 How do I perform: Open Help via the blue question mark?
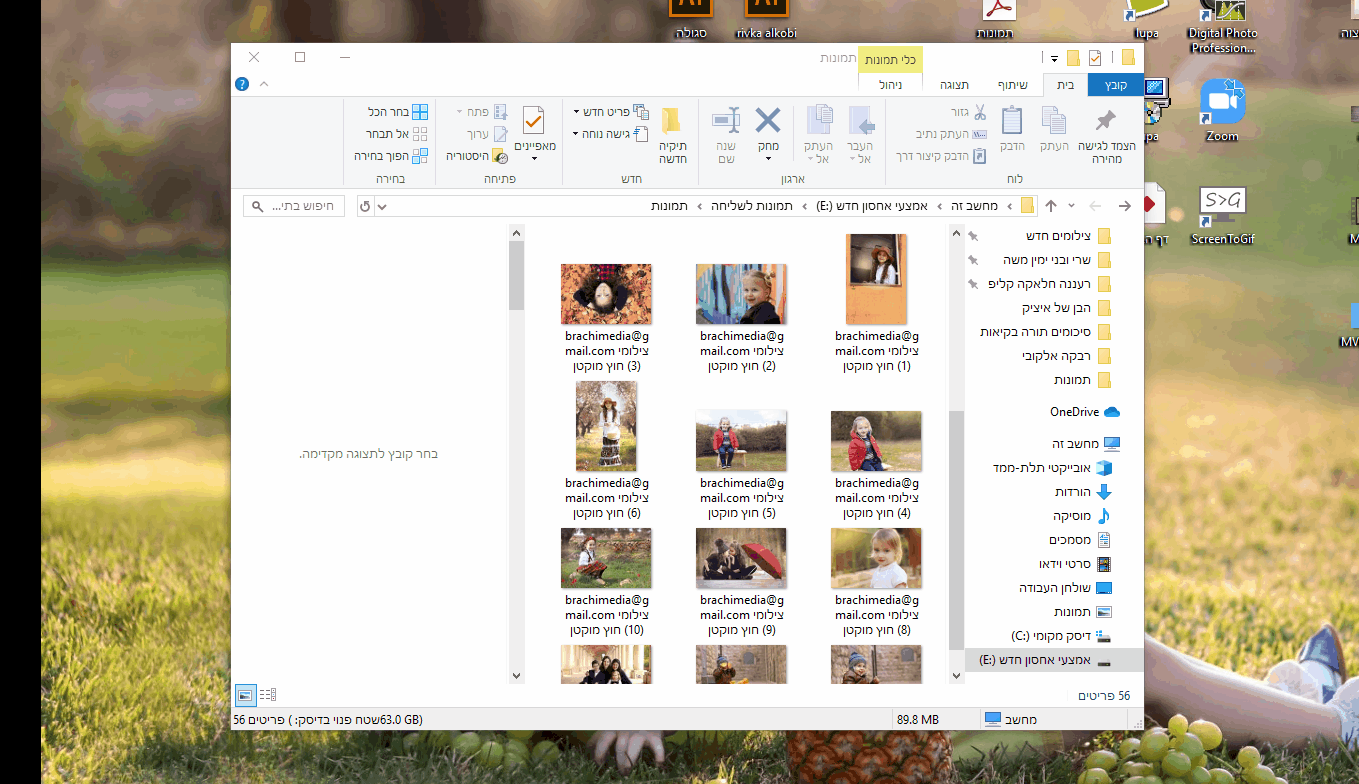coord(242,84)
